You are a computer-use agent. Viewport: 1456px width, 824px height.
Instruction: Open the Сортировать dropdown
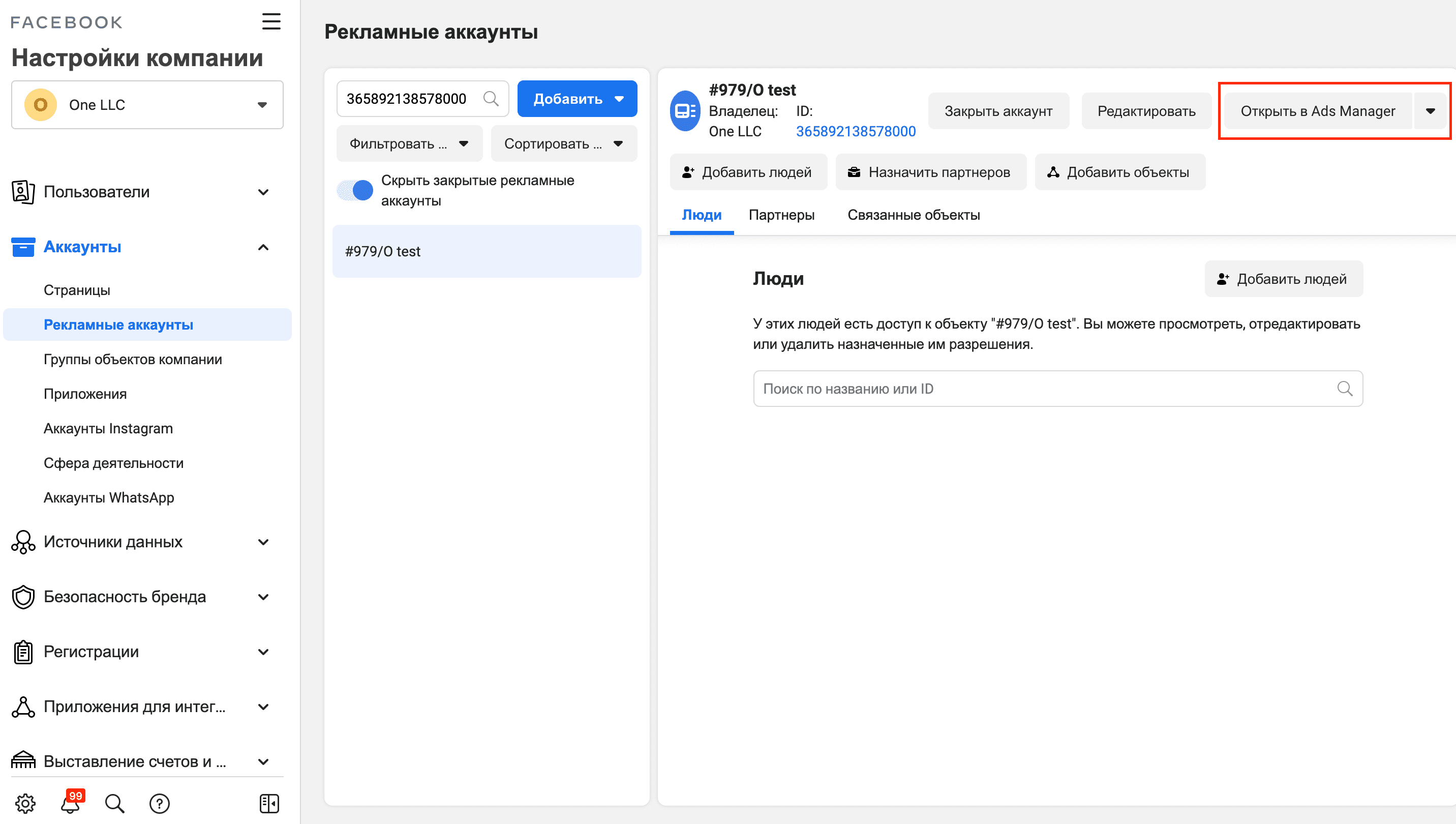coord(564,144)
